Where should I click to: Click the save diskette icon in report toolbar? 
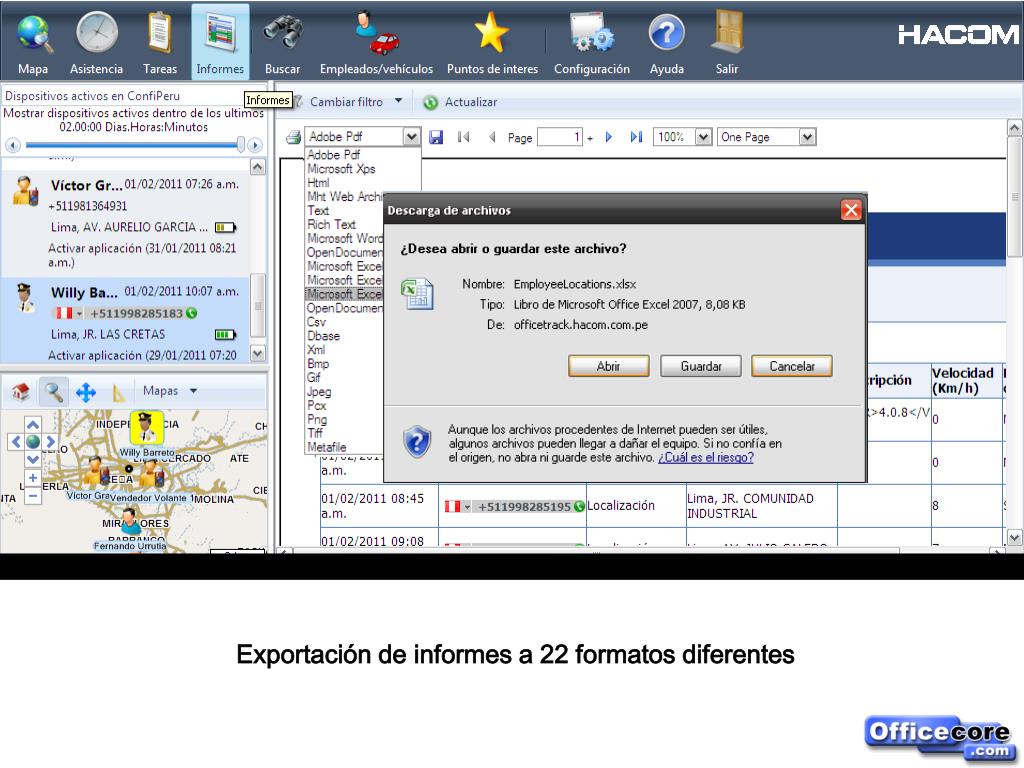pyautogui.click(x=436, y=137)
